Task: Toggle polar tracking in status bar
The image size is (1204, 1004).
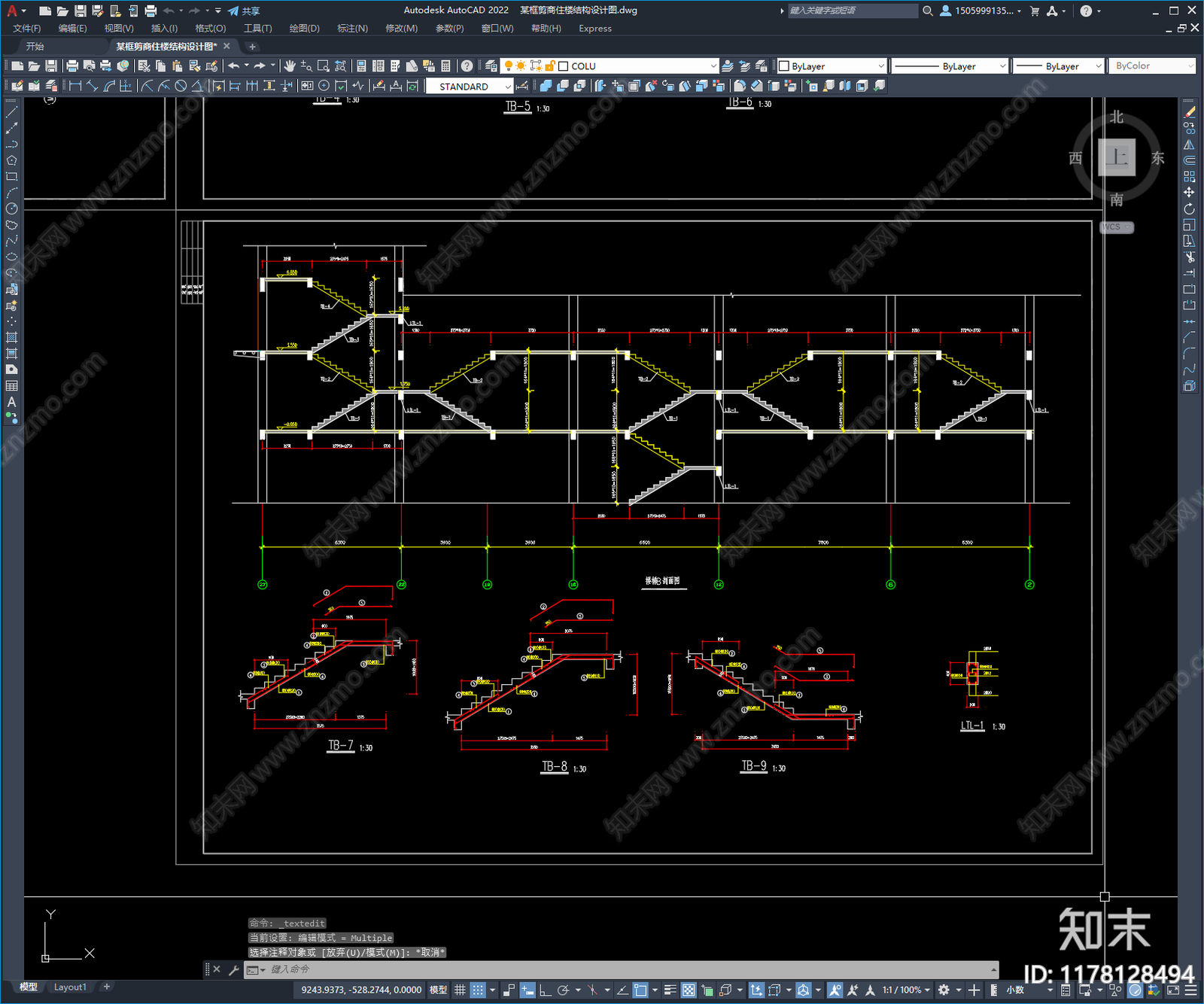Action: click(x=563, y=990)
